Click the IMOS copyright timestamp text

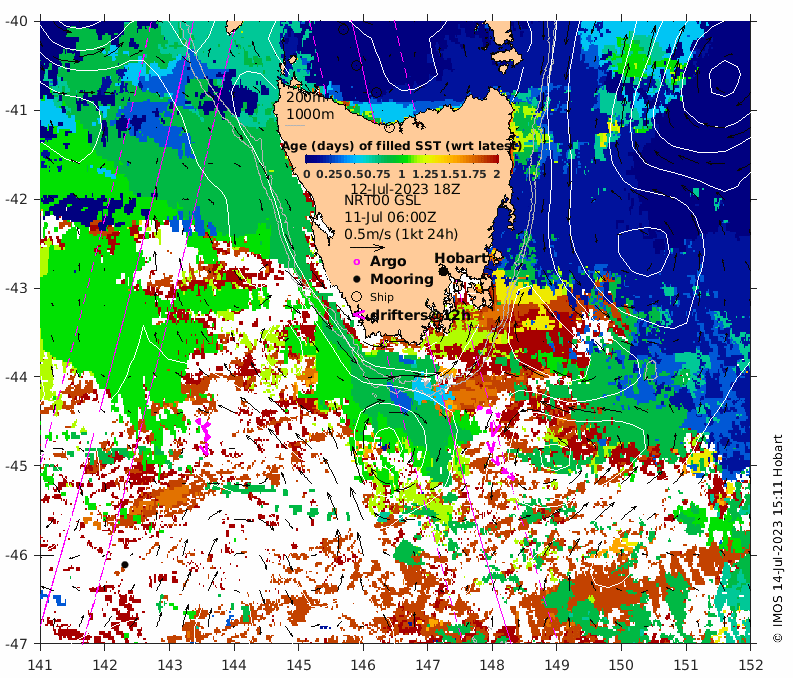[777, 538]
